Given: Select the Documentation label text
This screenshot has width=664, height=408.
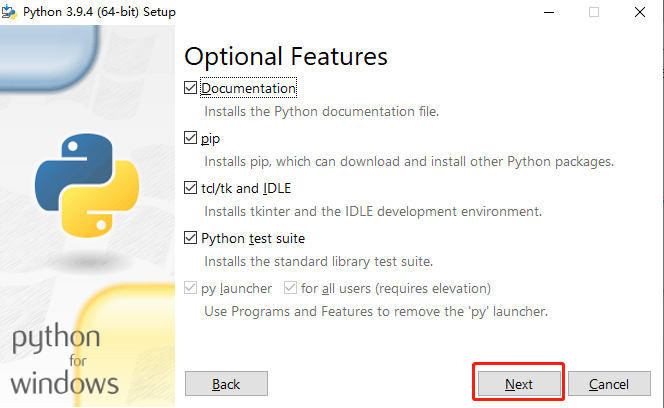Looking at the screenshot, I should coord(248,88).
